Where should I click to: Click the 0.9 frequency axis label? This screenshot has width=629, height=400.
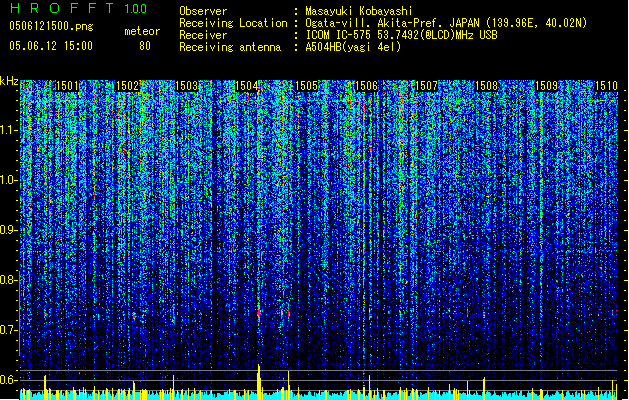pos(9,230)
